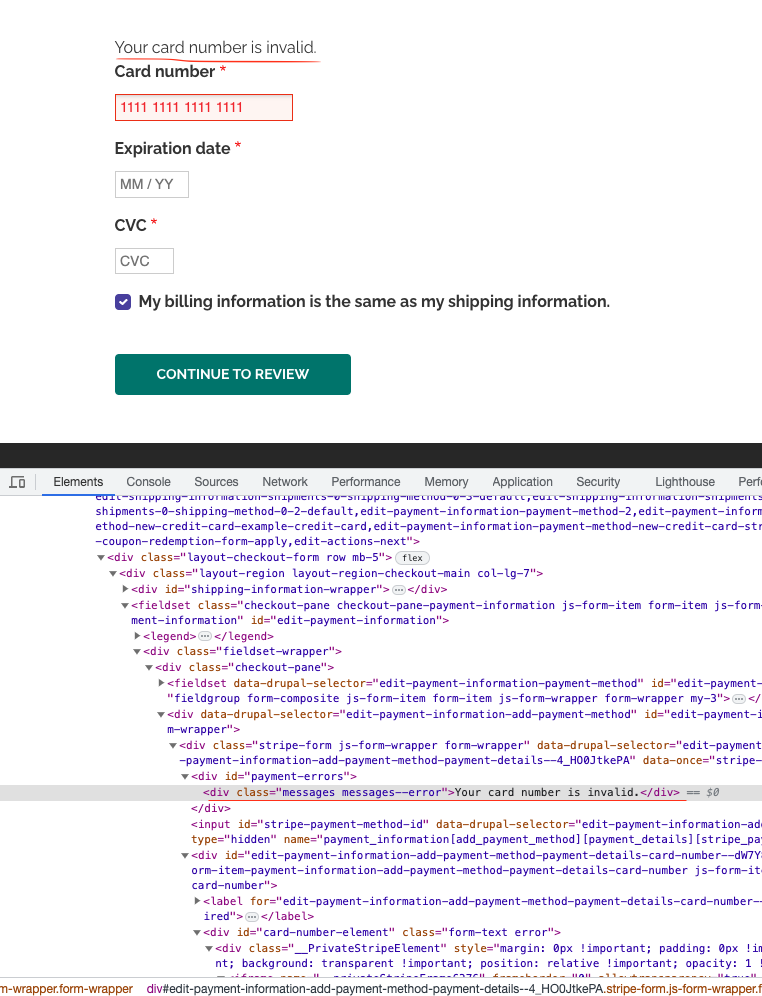Click the Card number input field

click(x=204, y=107)
